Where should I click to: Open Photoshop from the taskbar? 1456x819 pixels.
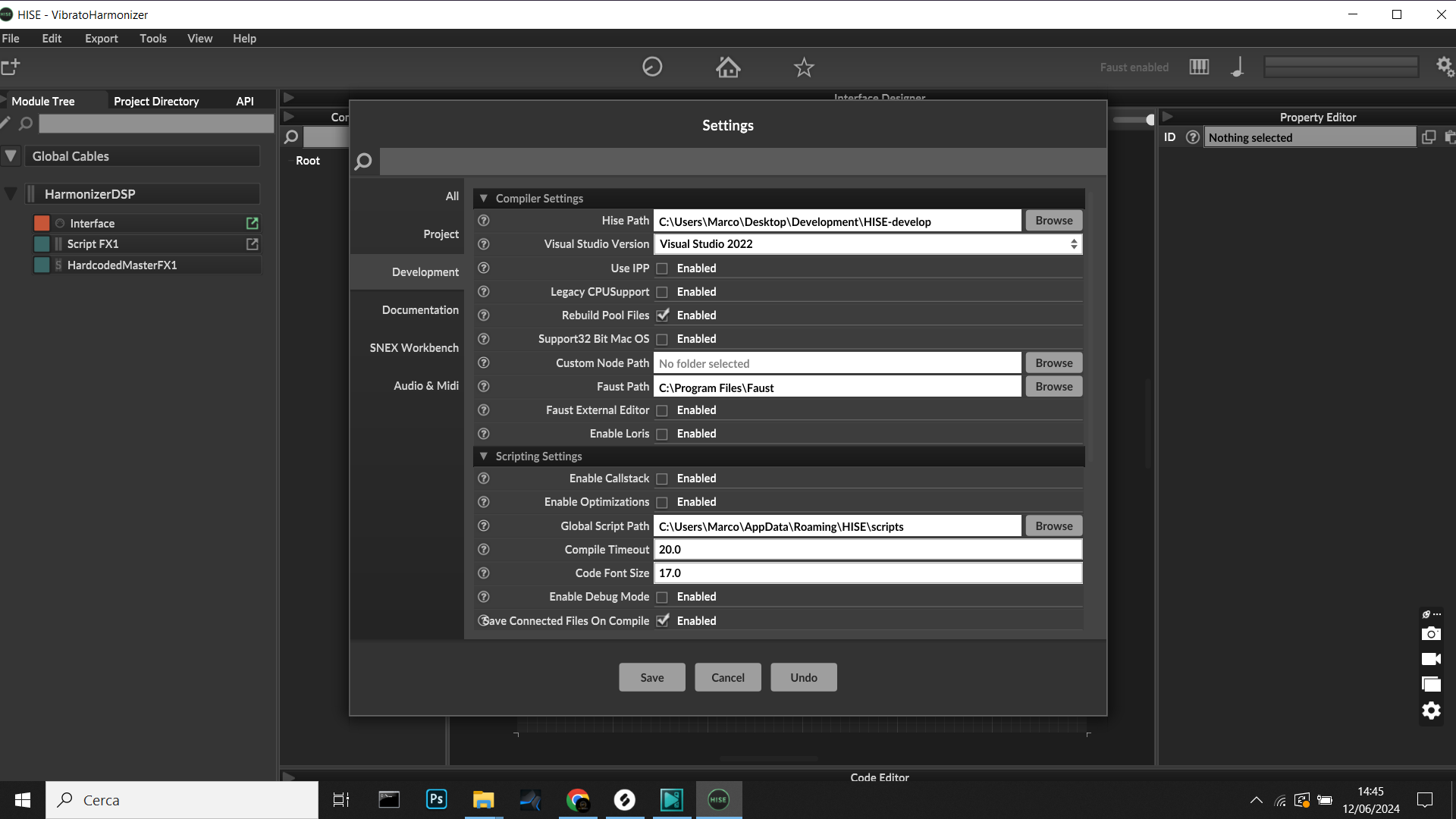pyautogui.click(x=437, y=799)
